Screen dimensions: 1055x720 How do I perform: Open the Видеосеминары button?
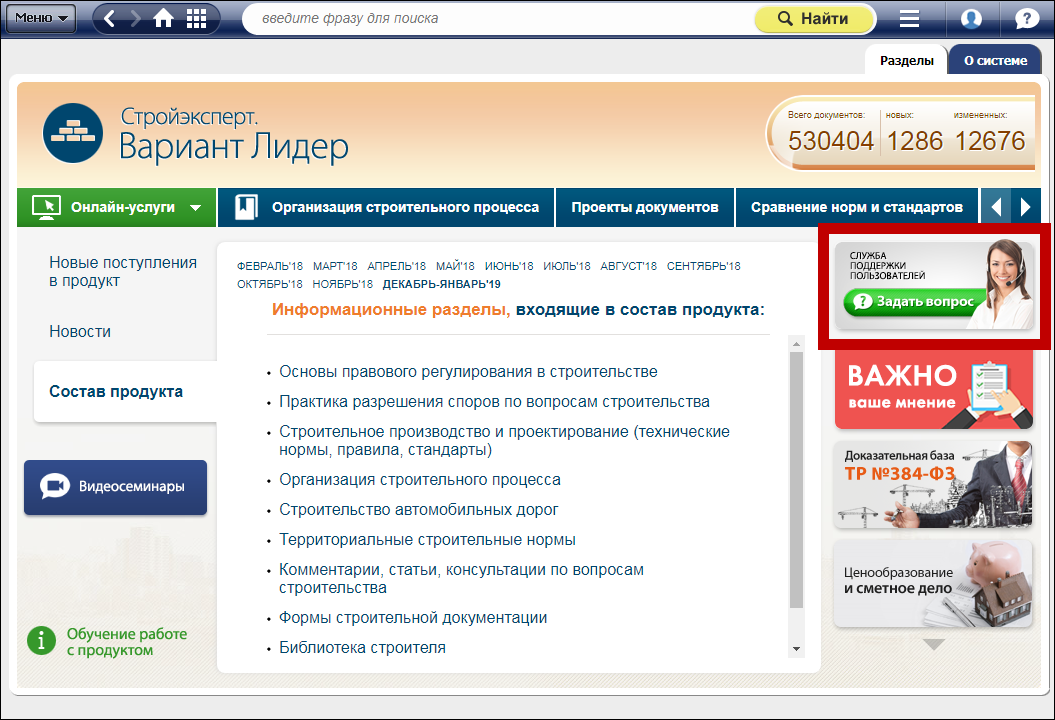(x=115, y=487)
